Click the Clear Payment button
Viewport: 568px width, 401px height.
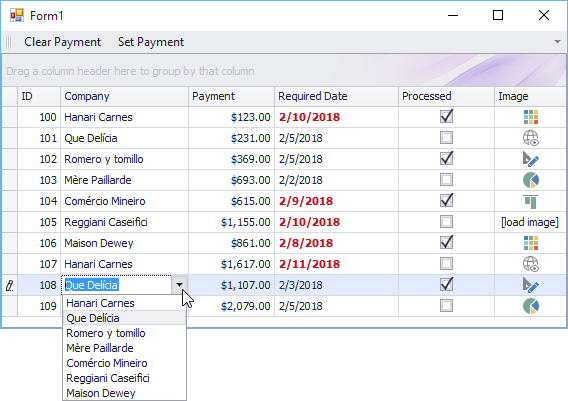tap(62, 42)
